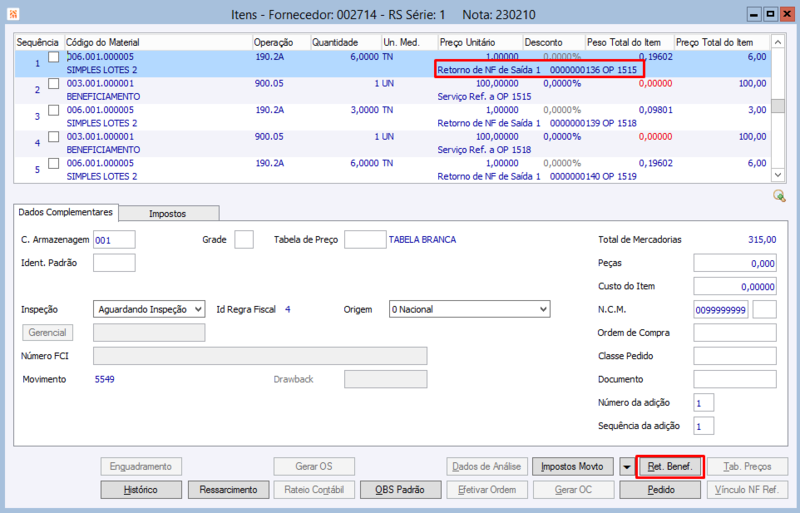Switch to the Impostos tab
Image resolution: width=800 pixels, height=513 pixels.
pyautogui.click(x=168, y=213)
